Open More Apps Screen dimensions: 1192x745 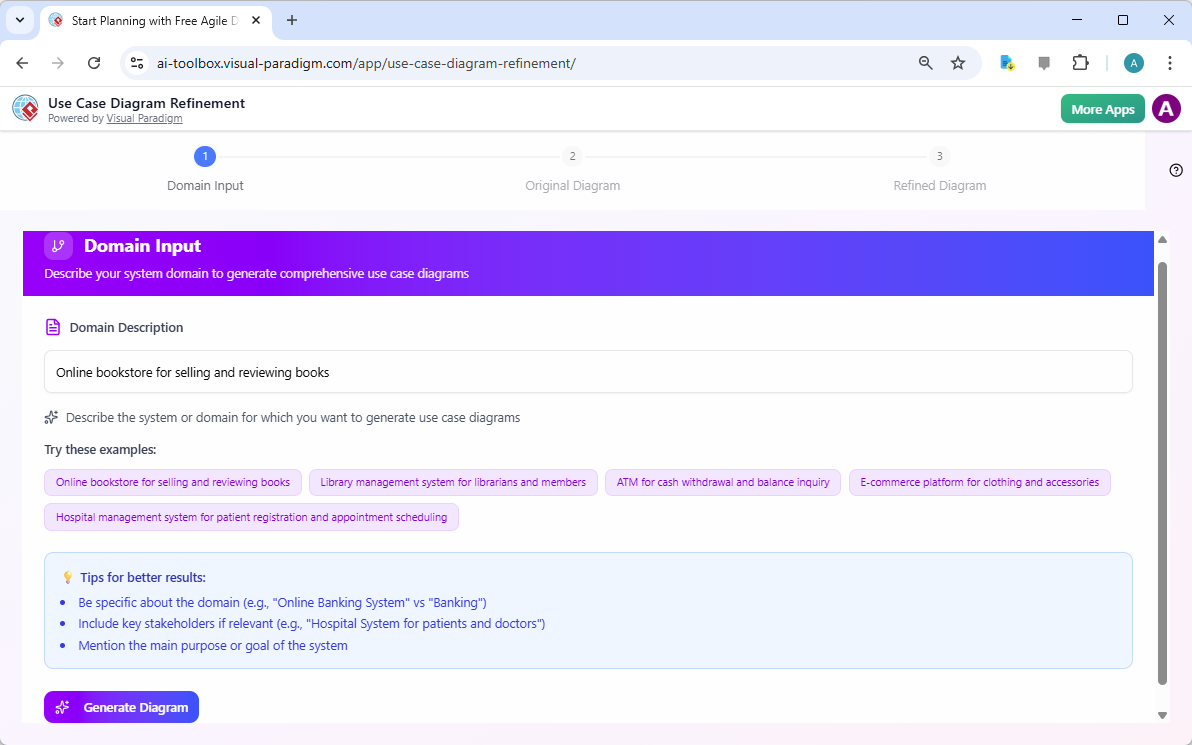pyautogui.click(x=1102, y=108)
